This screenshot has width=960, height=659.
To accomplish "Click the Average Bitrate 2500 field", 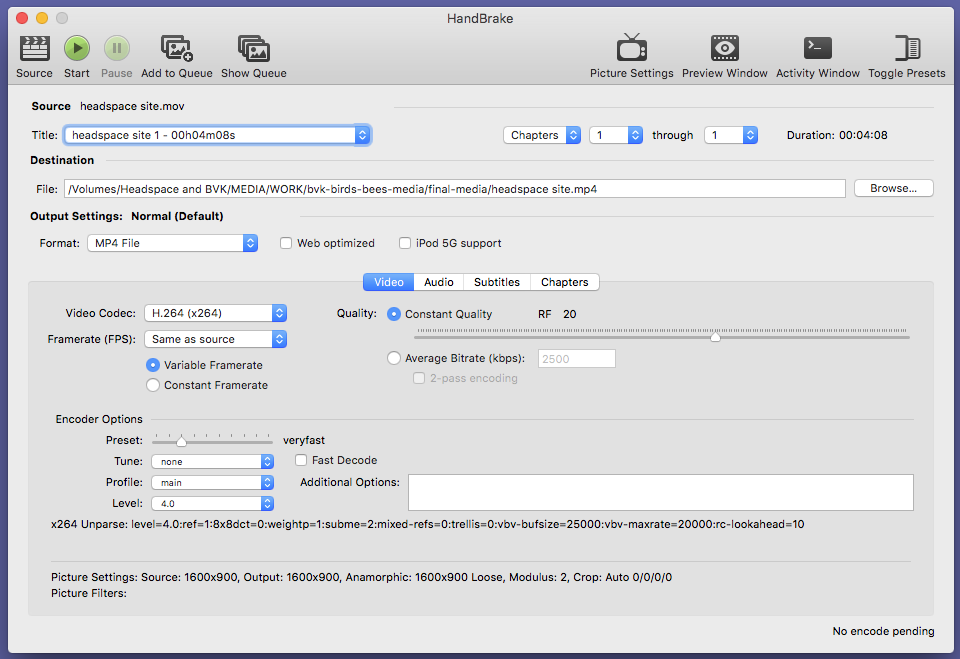I will coord(577,359).
